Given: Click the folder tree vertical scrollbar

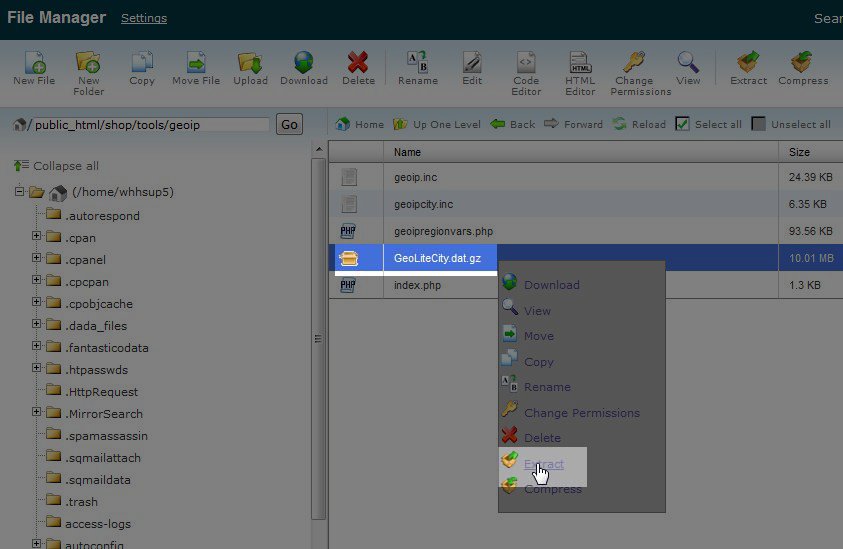Looking at the screenshot, I should tap(319, 340).
